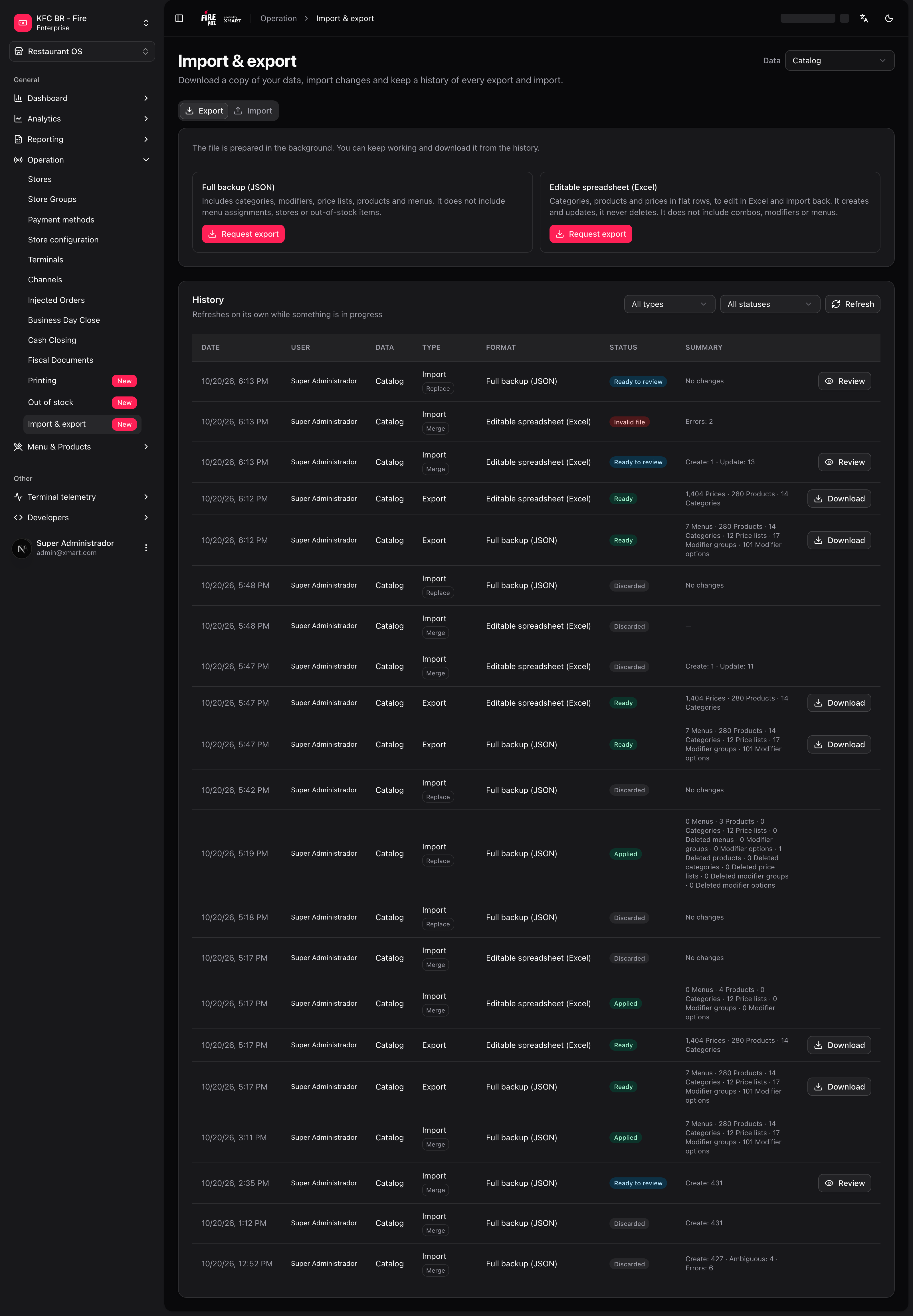The width and height of the screenshot is (913, 1316).
Task: Expand the Dashboard menu
Action: (82, 98)
